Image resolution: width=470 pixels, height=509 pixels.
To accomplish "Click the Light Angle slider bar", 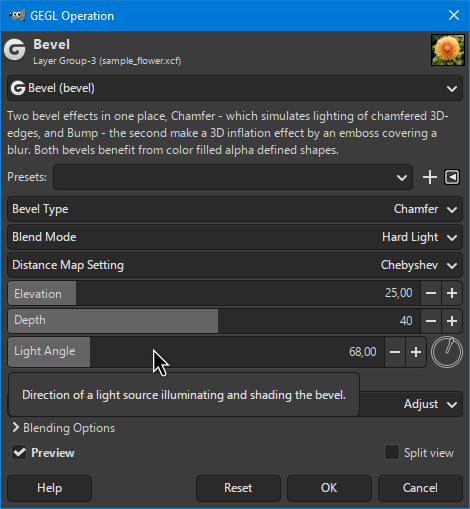I will click(x=196, y=352).
